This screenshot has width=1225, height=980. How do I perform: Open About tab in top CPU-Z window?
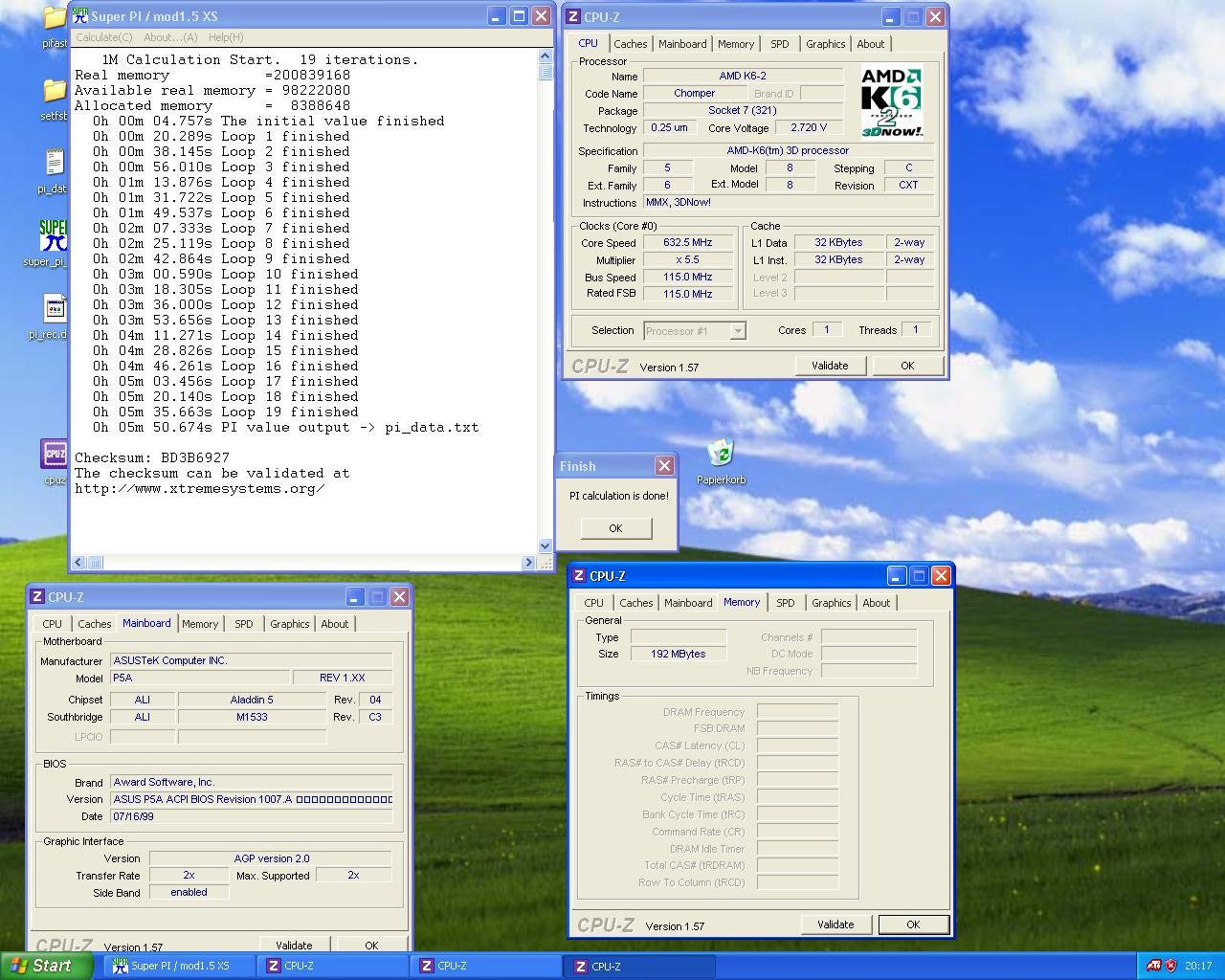point(871,44)
